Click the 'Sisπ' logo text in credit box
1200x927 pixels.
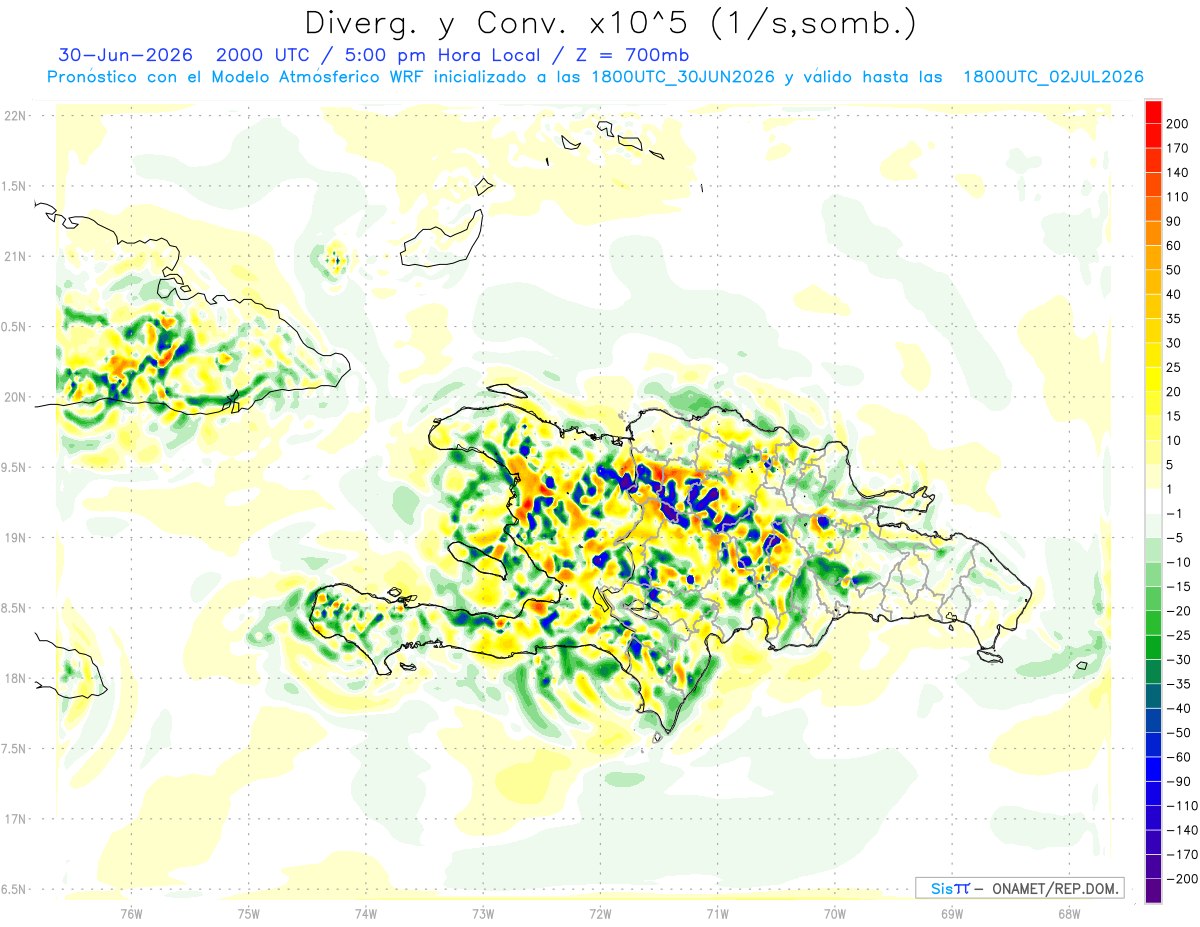click(x=949, y=888)
